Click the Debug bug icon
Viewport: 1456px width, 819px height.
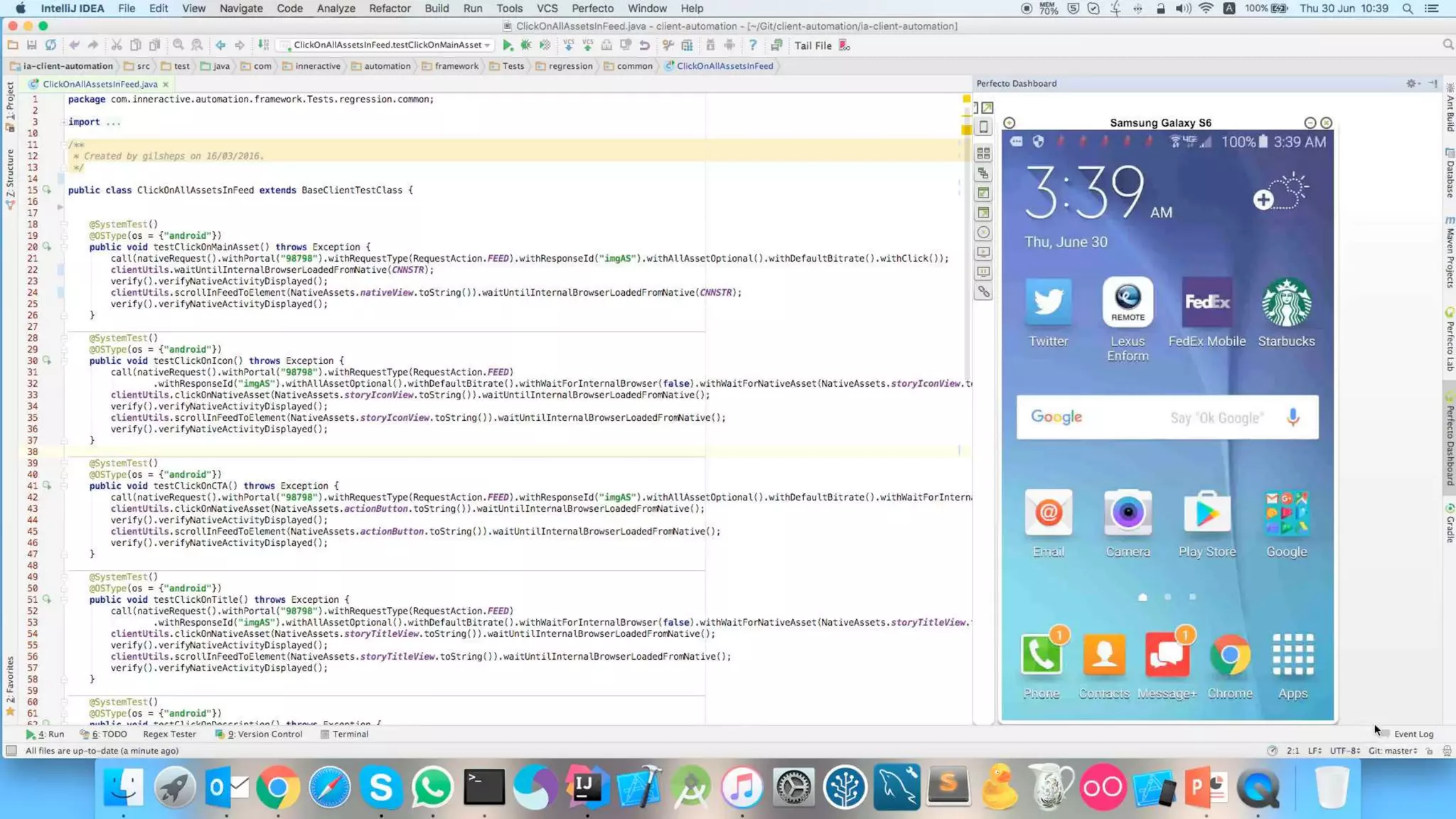[x=526, y=45]
